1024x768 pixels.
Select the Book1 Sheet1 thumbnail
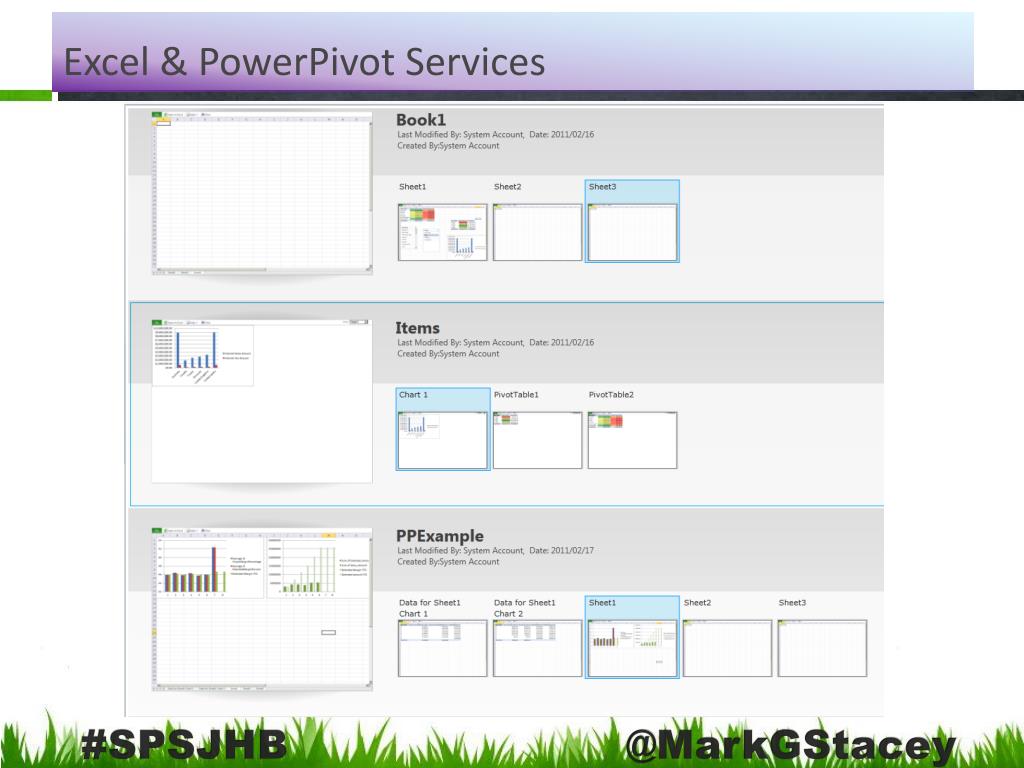pos(443,232)
